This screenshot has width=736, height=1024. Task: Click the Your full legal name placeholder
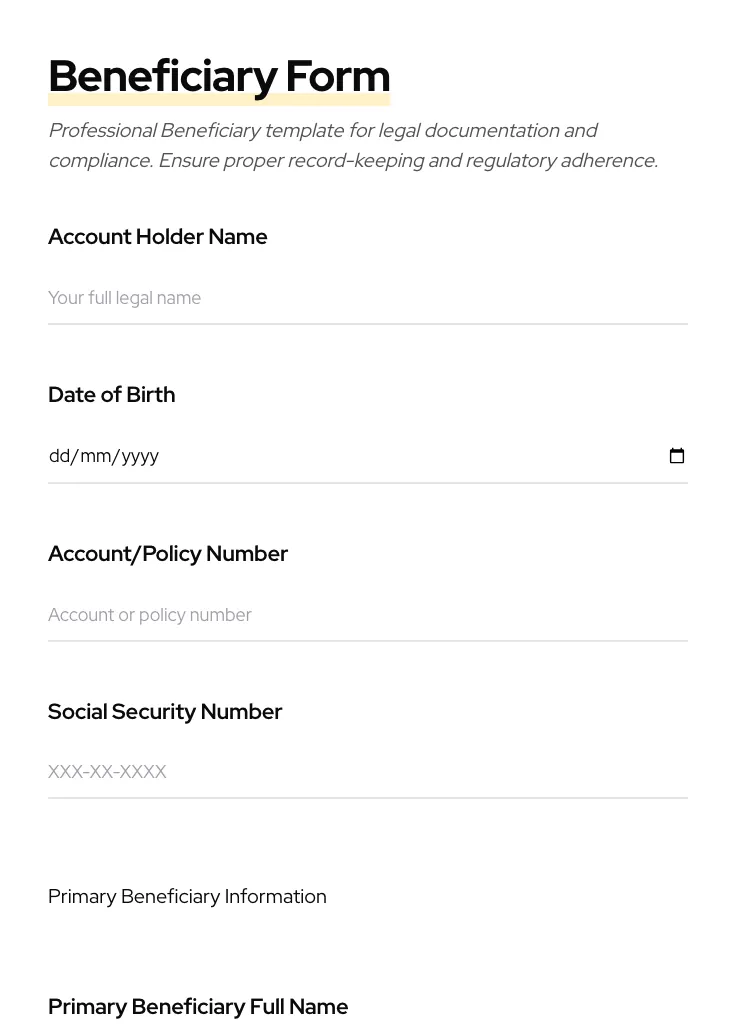click(124, 298)
